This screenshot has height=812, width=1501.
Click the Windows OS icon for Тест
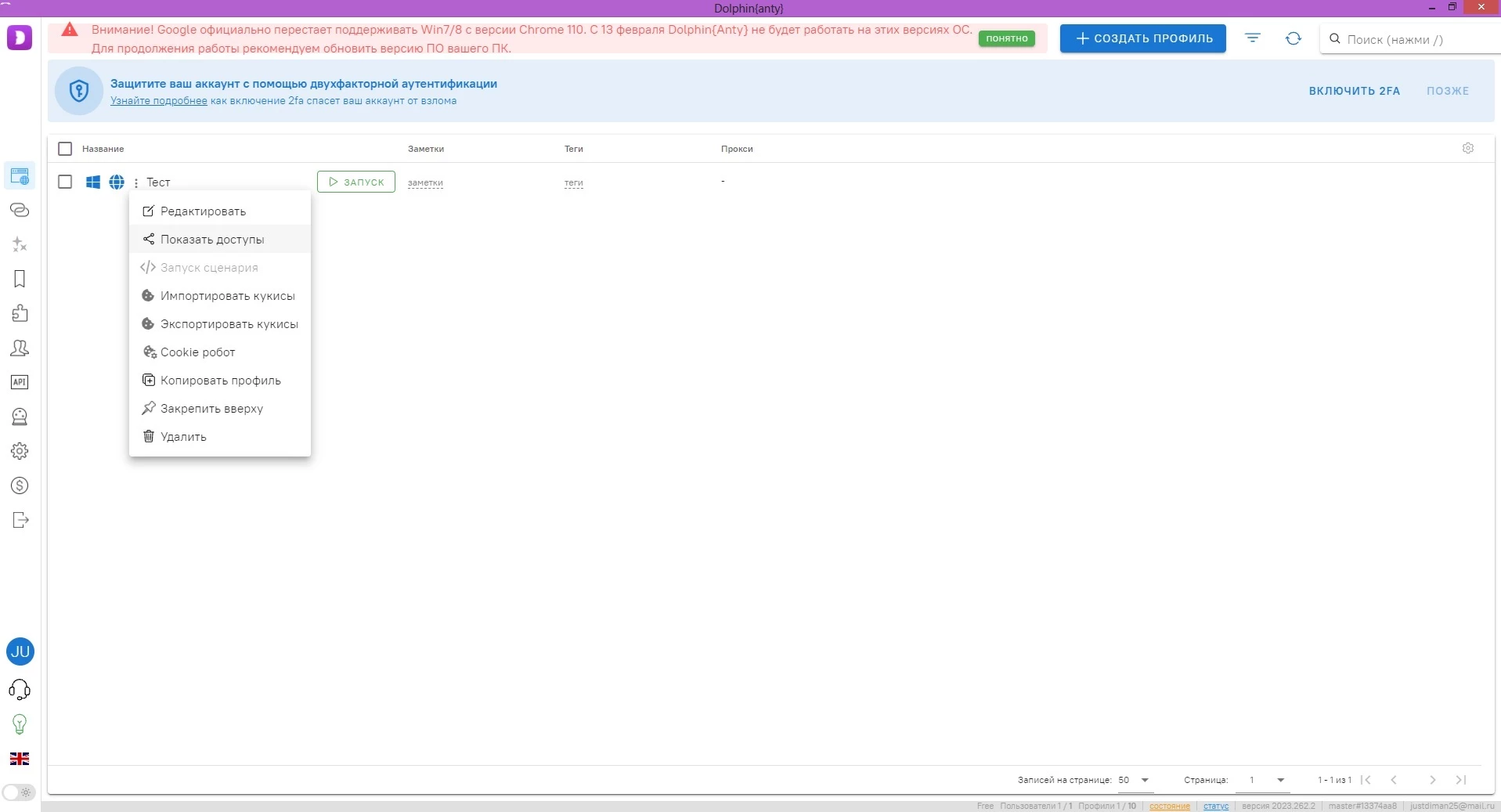(x=93, y=182)
